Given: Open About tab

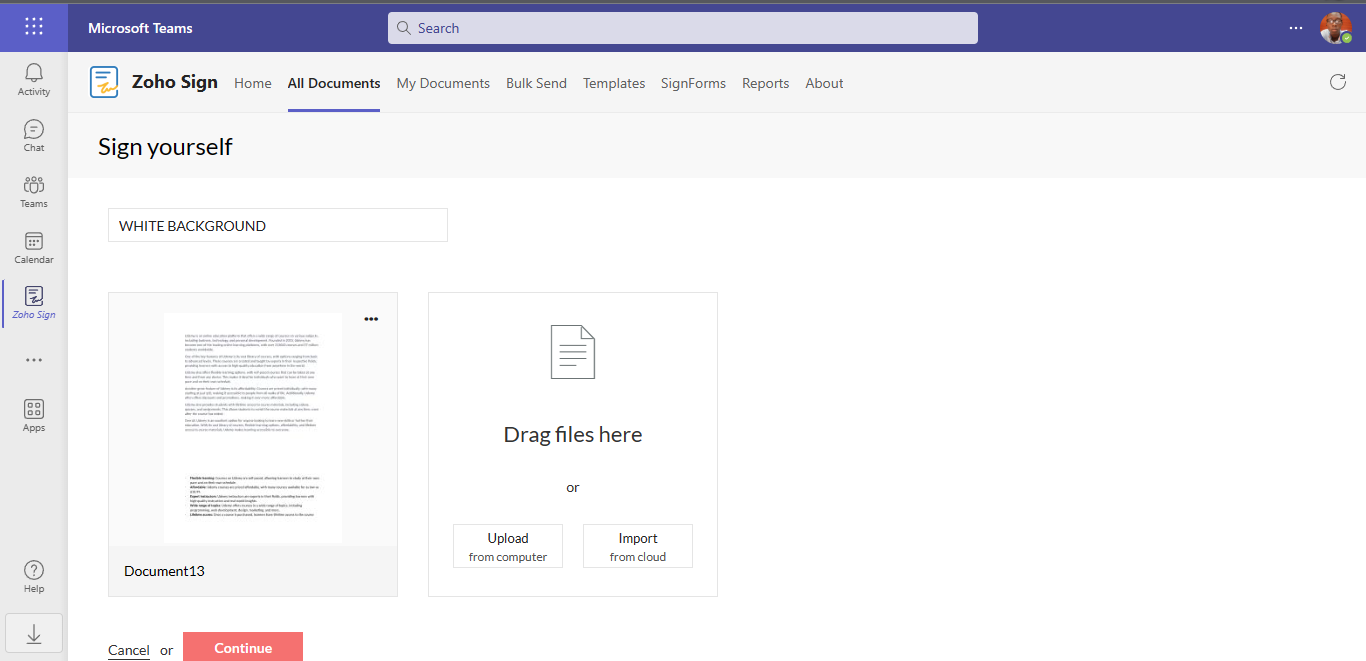Looking at the screenshot, I should pos(824,83).
